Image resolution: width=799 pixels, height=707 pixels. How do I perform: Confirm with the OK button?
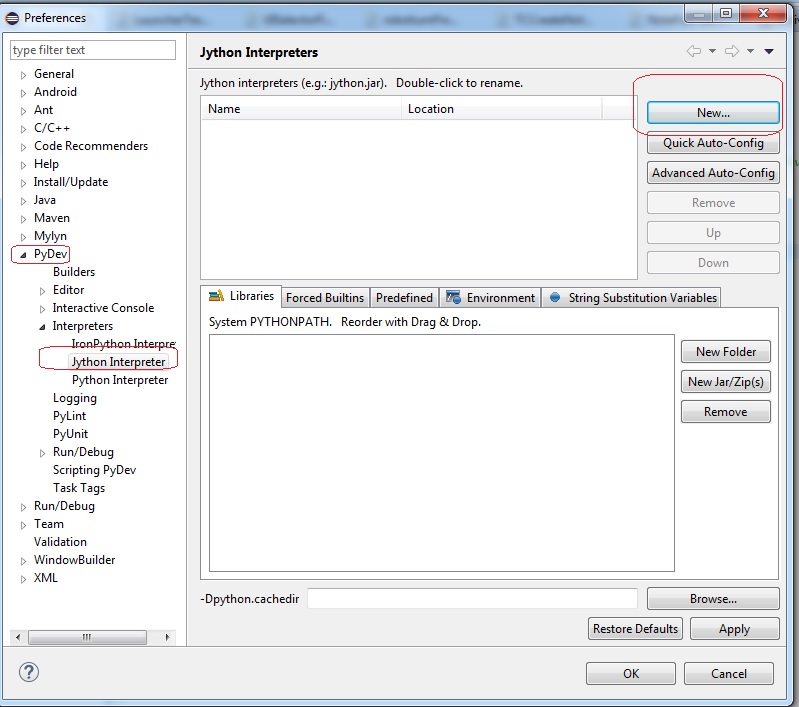pyautogui.click(x=631, y=674)
